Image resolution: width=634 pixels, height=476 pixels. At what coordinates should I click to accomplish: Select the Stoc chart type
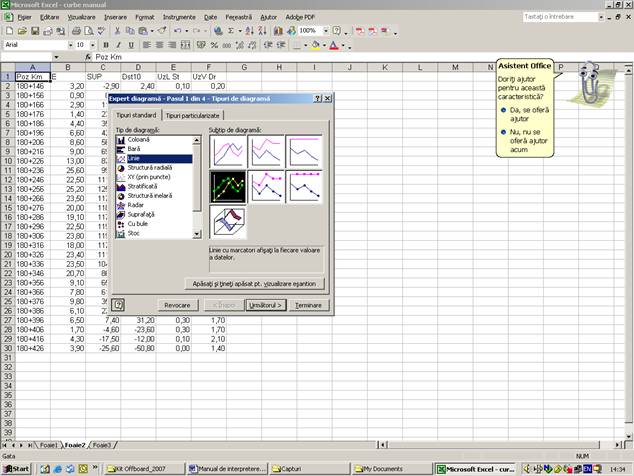tap(134, 233)
